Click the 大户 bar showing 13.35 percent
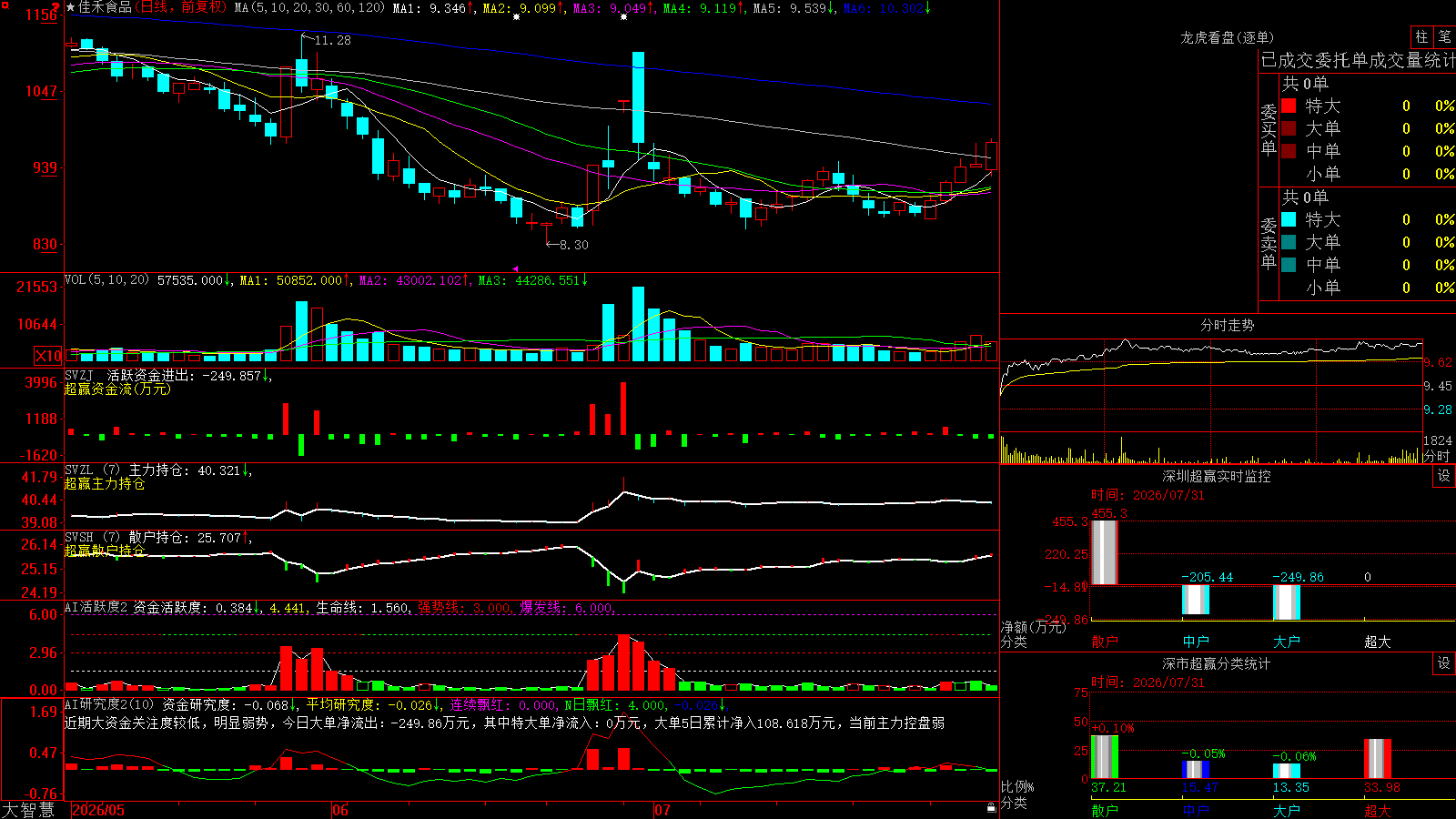This screenshot has width=1456, height=819. coord(1287,771)
